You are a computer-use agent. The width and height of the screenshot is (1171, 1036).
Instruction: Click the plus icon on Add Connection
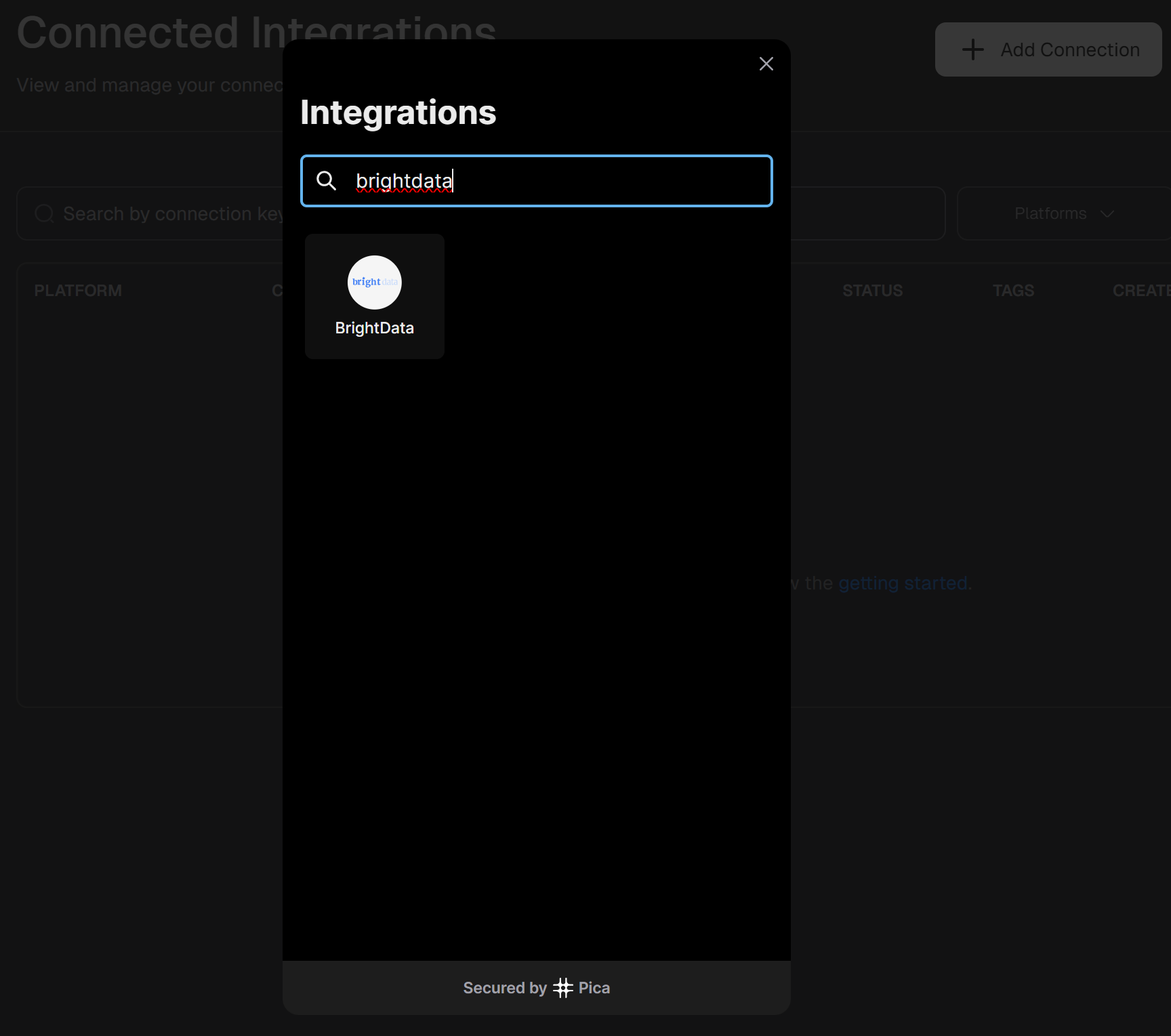pos(972,49)
